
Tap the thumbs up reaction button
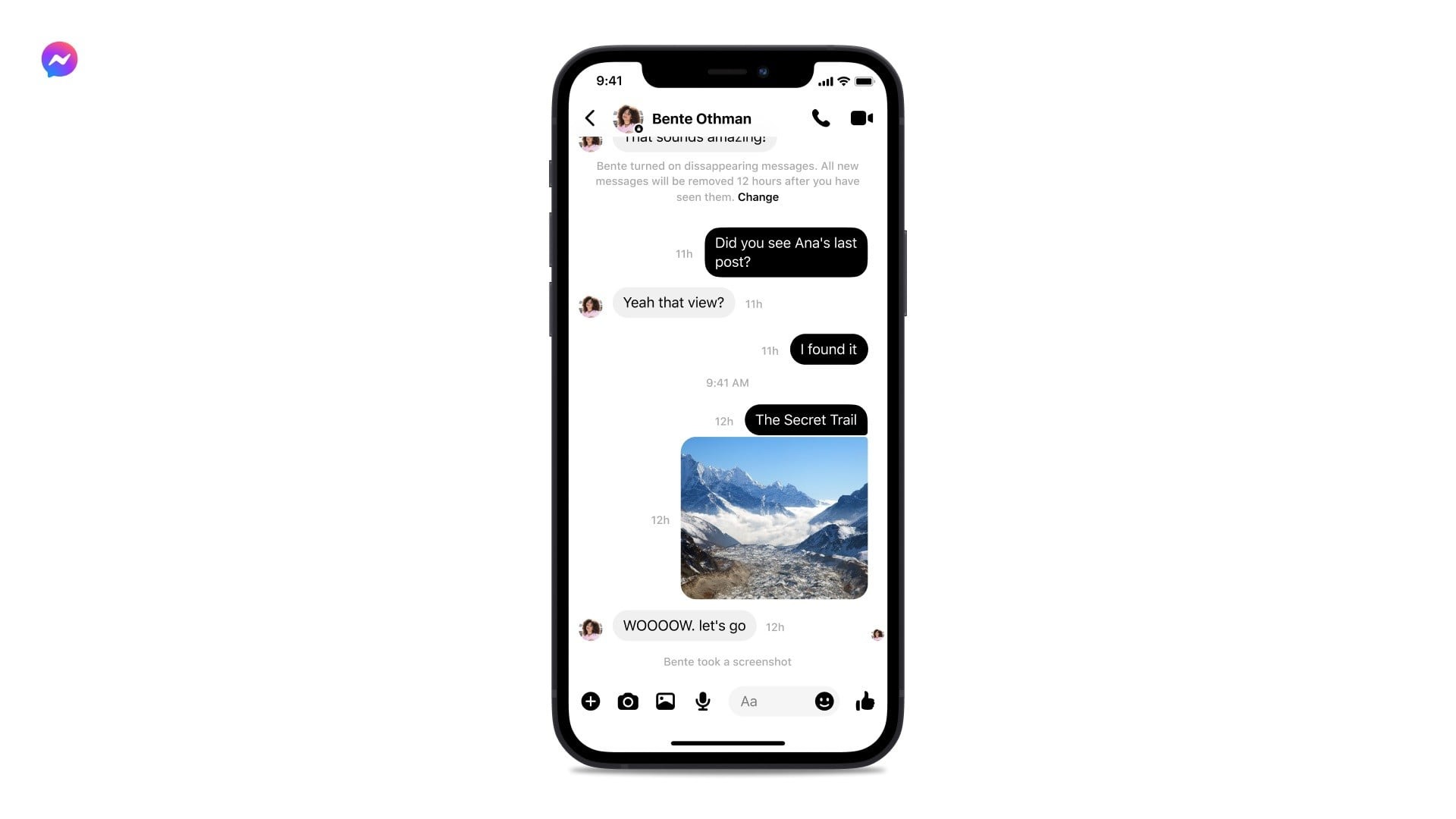coord(864,700)
